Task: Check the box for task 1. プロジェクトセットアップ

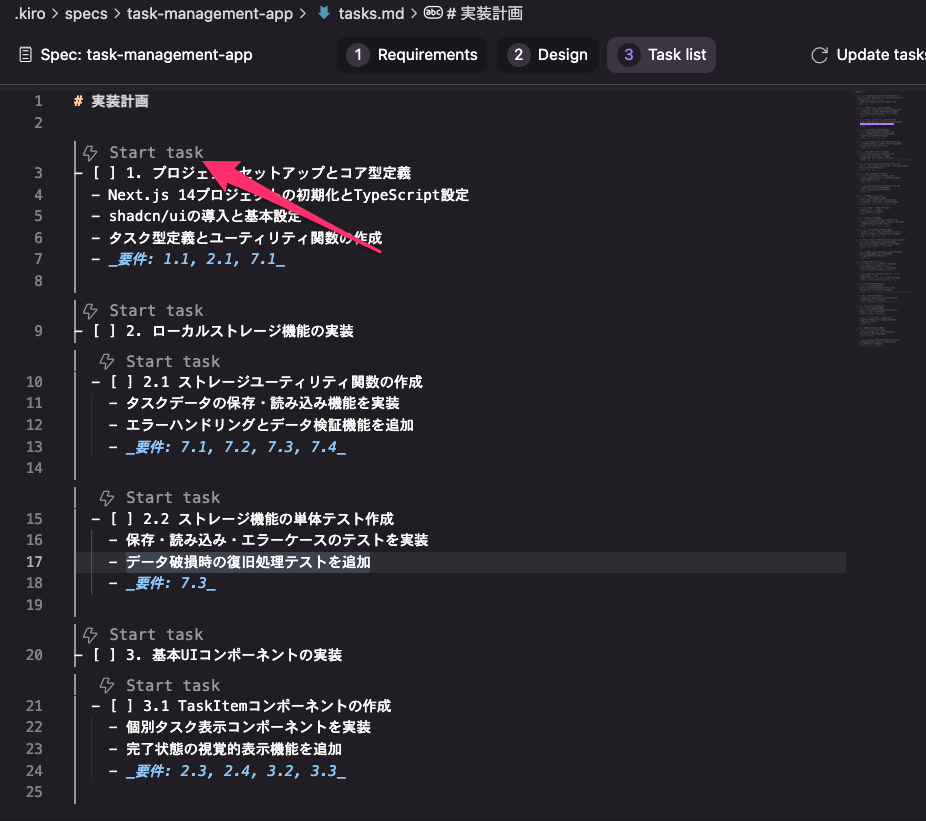Action: 104,173
